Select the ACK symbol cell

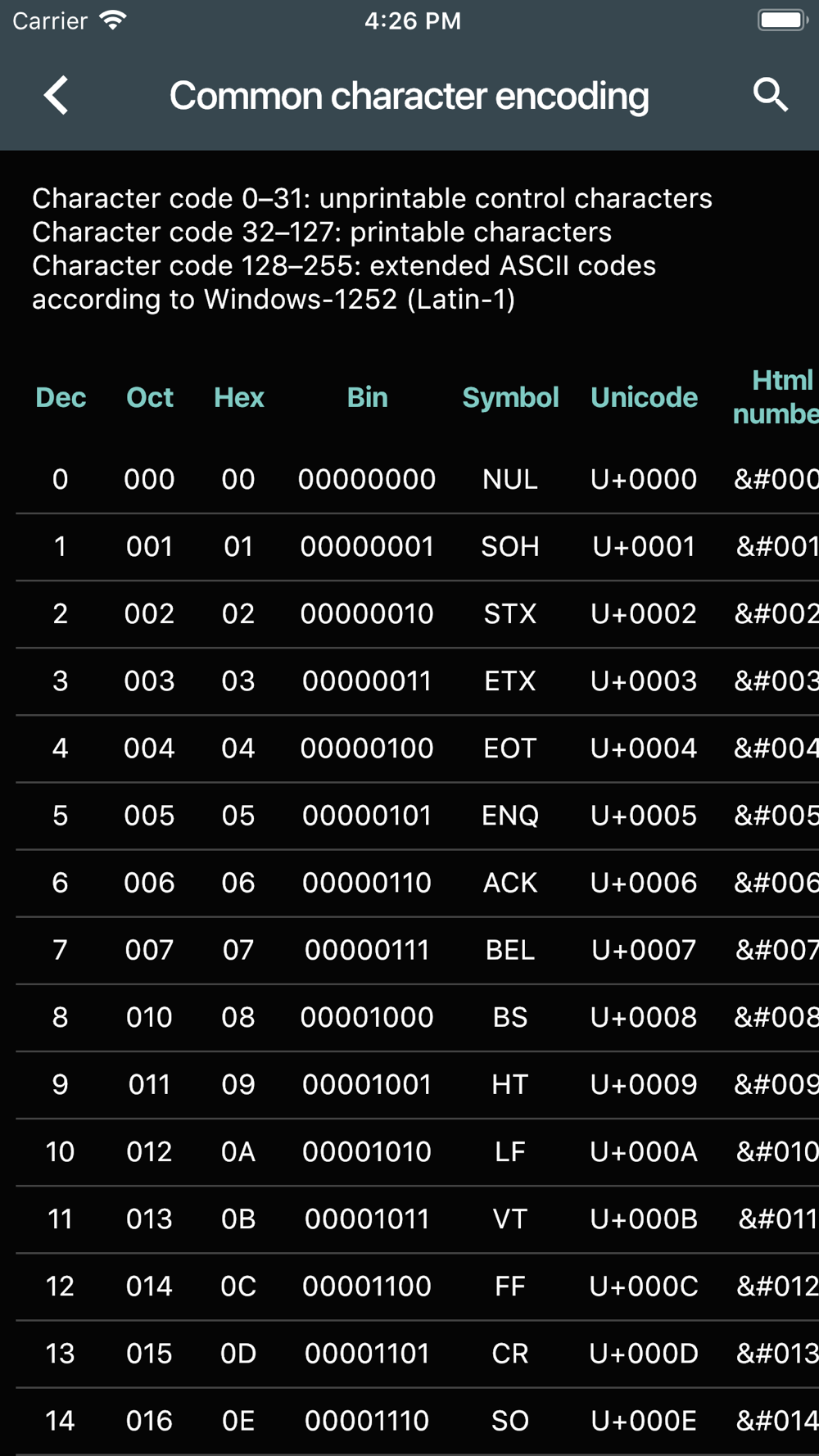coord(510,883)
